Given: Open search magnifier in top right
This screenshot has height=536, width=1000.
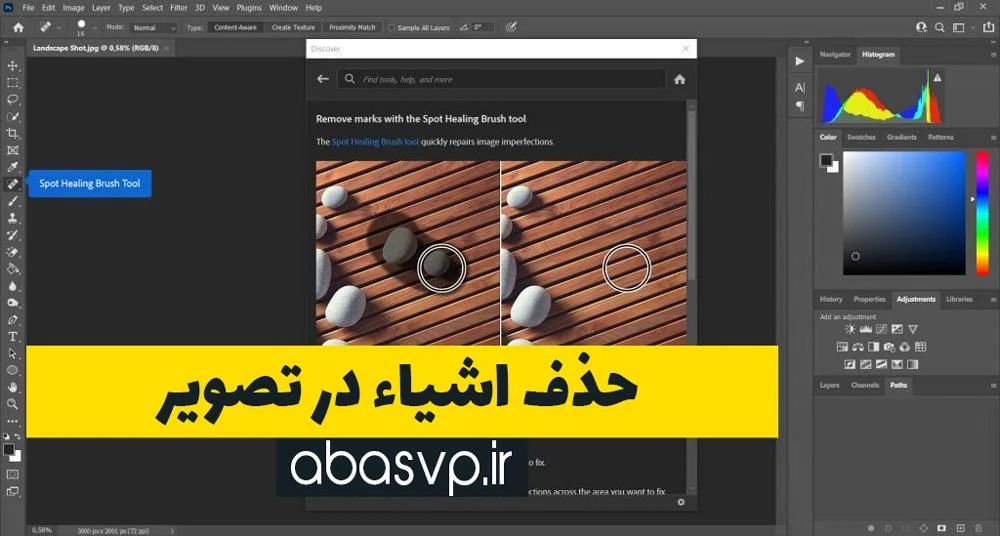Looking at the screenshot, I should (939, 27).
